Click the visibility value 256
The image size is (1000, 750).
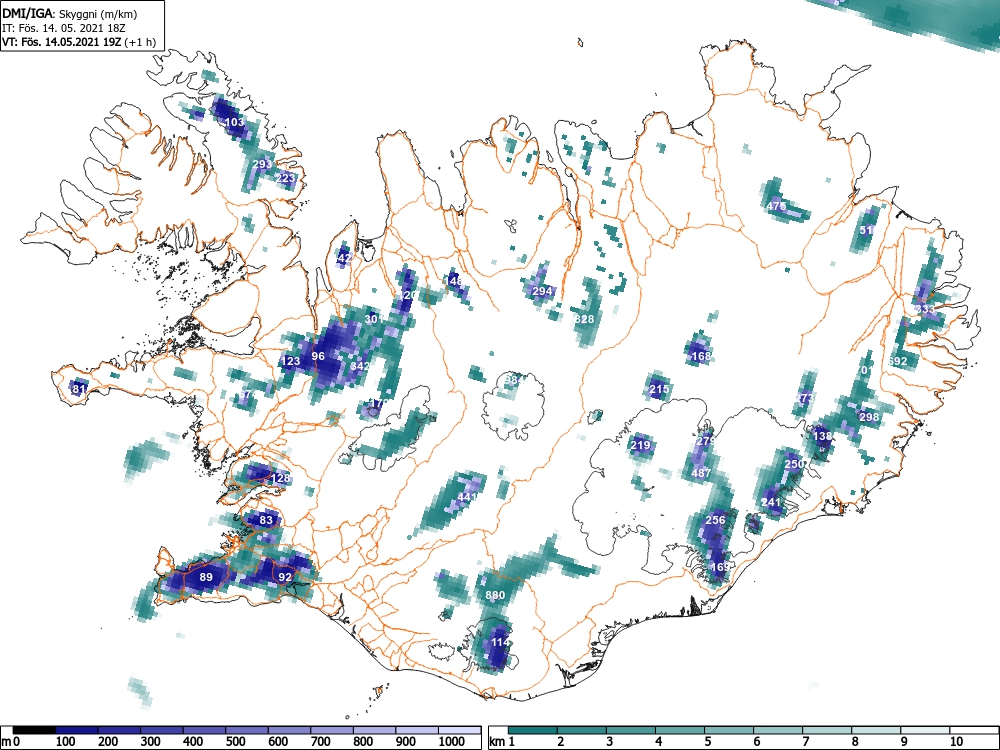[715, 520]
